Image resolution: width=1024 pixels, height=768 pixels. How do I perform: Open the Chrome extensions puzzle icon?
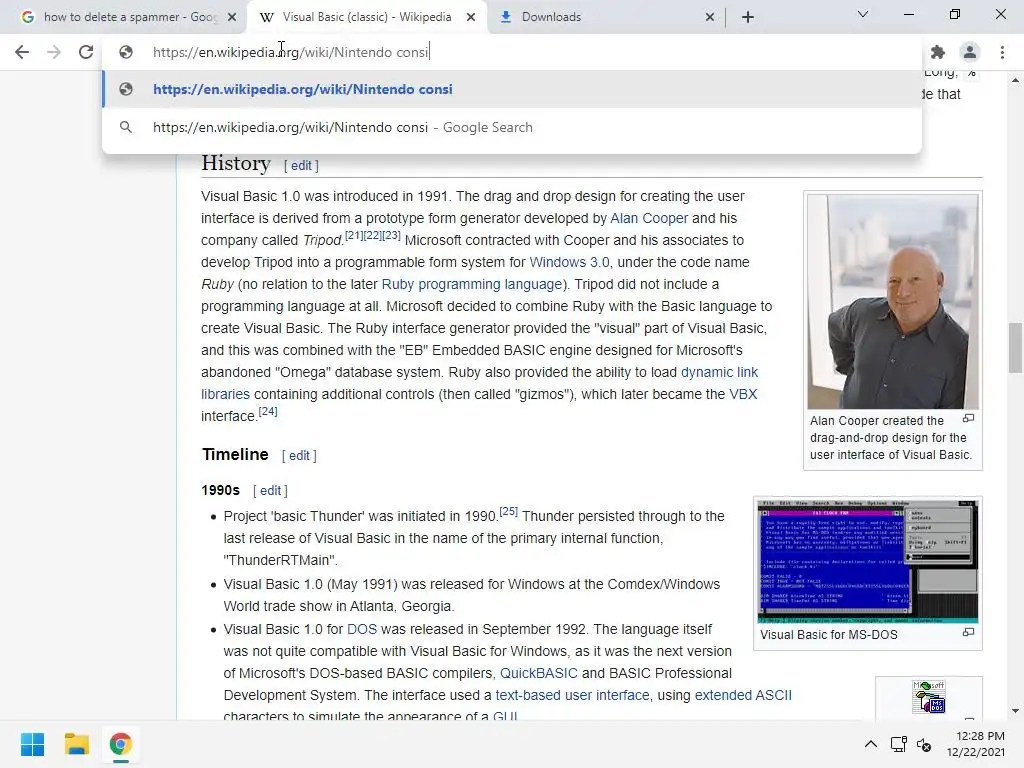[938, 52]
